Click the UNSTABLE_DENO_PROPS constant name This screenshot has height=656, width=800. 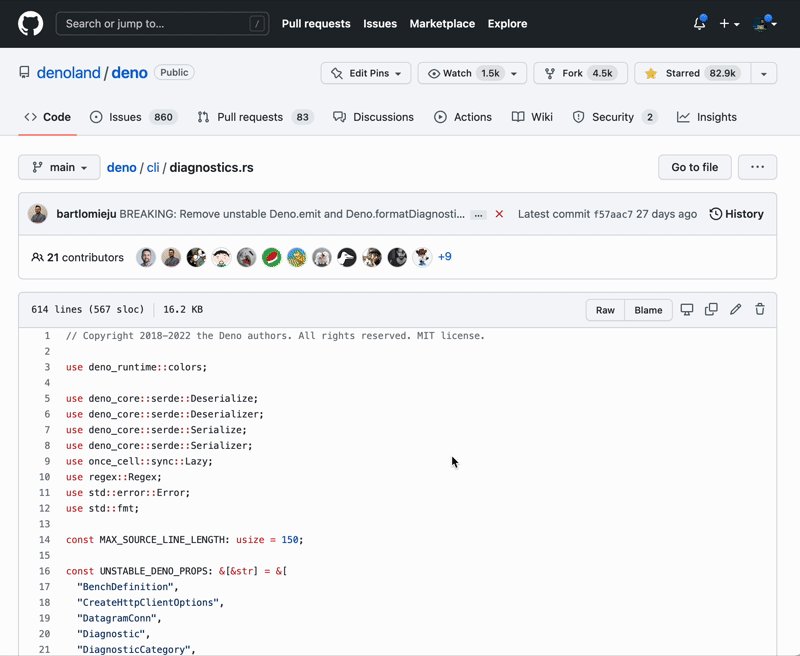(153, 571)
